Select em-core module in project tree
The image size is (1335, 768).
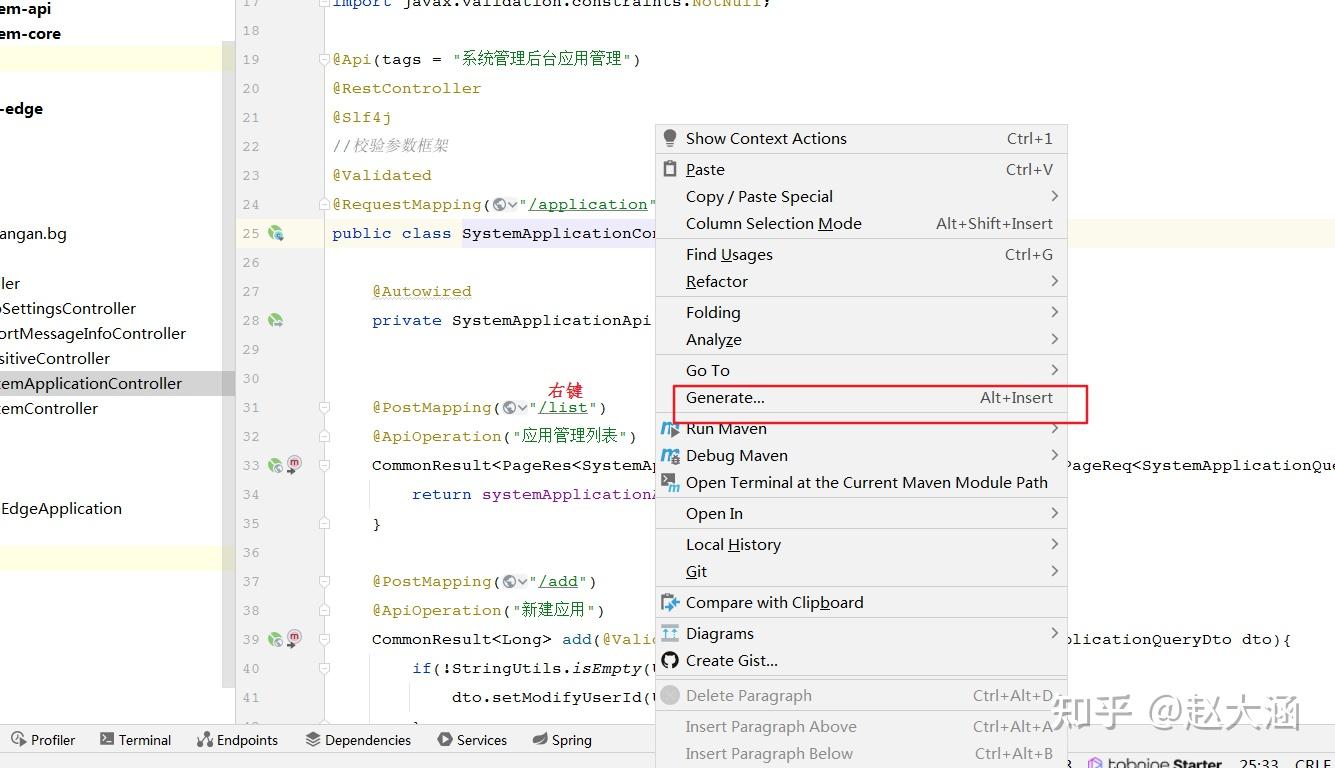coord(30,33)
